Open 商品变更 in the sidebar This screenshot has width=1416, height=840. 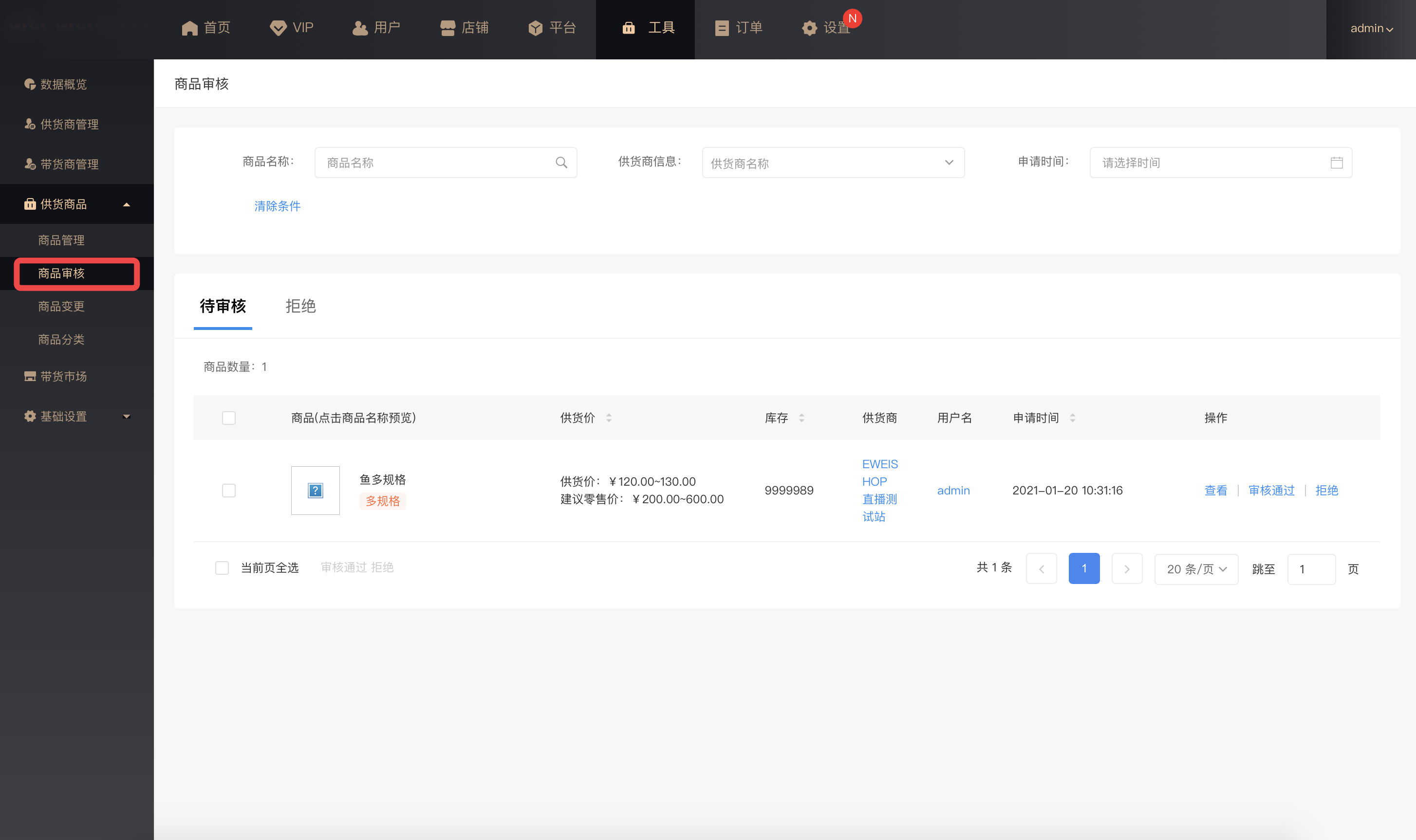tap(61, 306)
